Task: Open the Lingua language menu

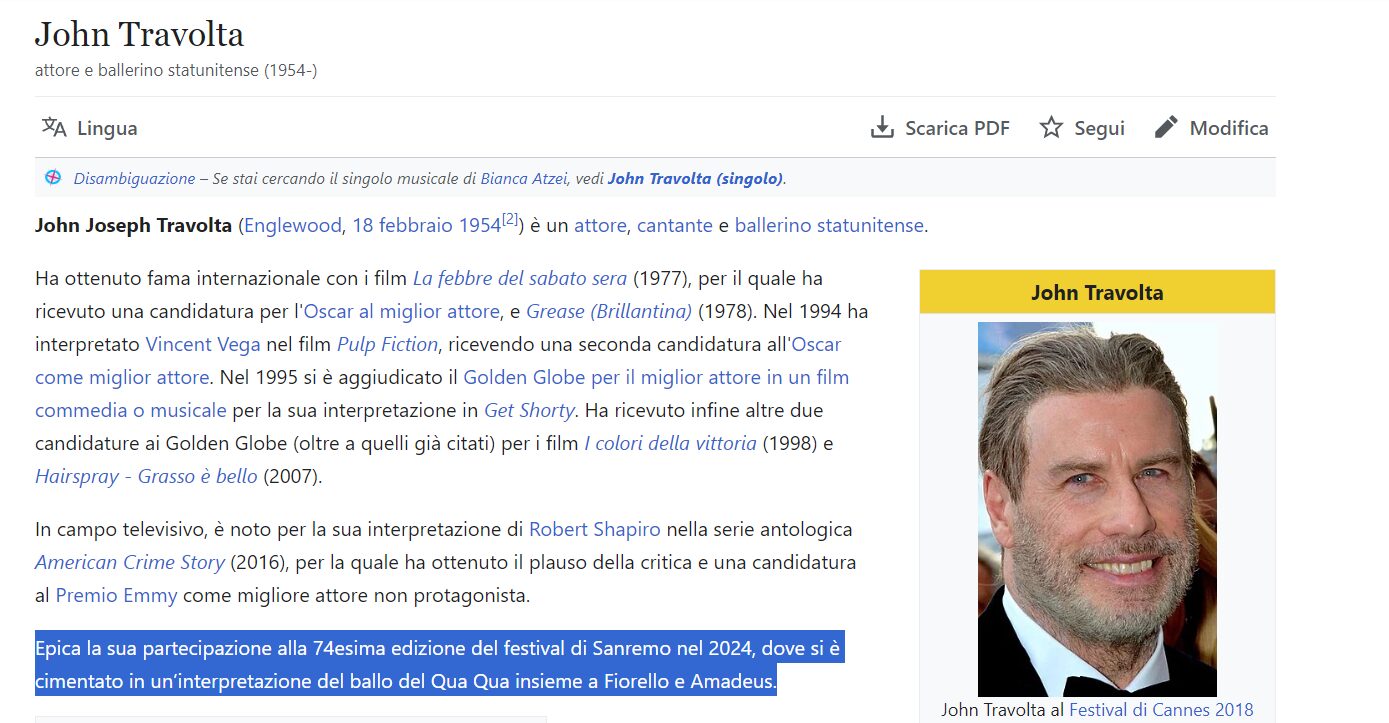Action: (x=107, y=128)
